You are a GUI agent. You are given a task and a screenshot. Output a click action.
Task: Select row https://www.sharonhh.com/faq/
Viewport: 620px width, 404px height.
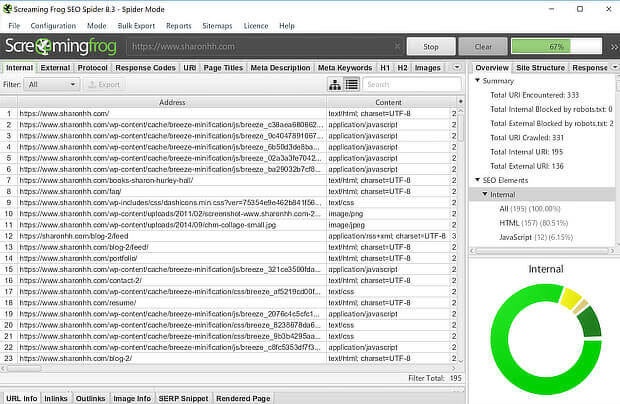228,191
